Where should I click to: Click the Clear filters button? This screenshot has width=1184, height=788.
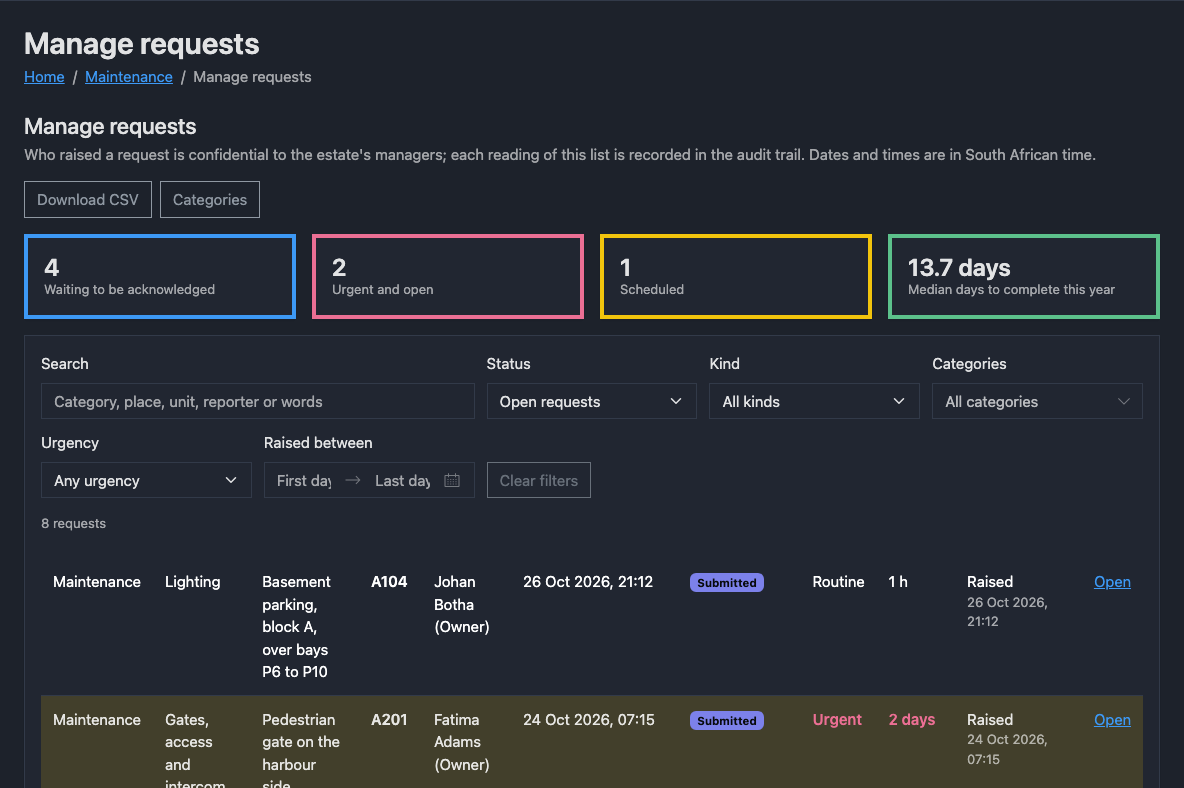coord(538,480)
